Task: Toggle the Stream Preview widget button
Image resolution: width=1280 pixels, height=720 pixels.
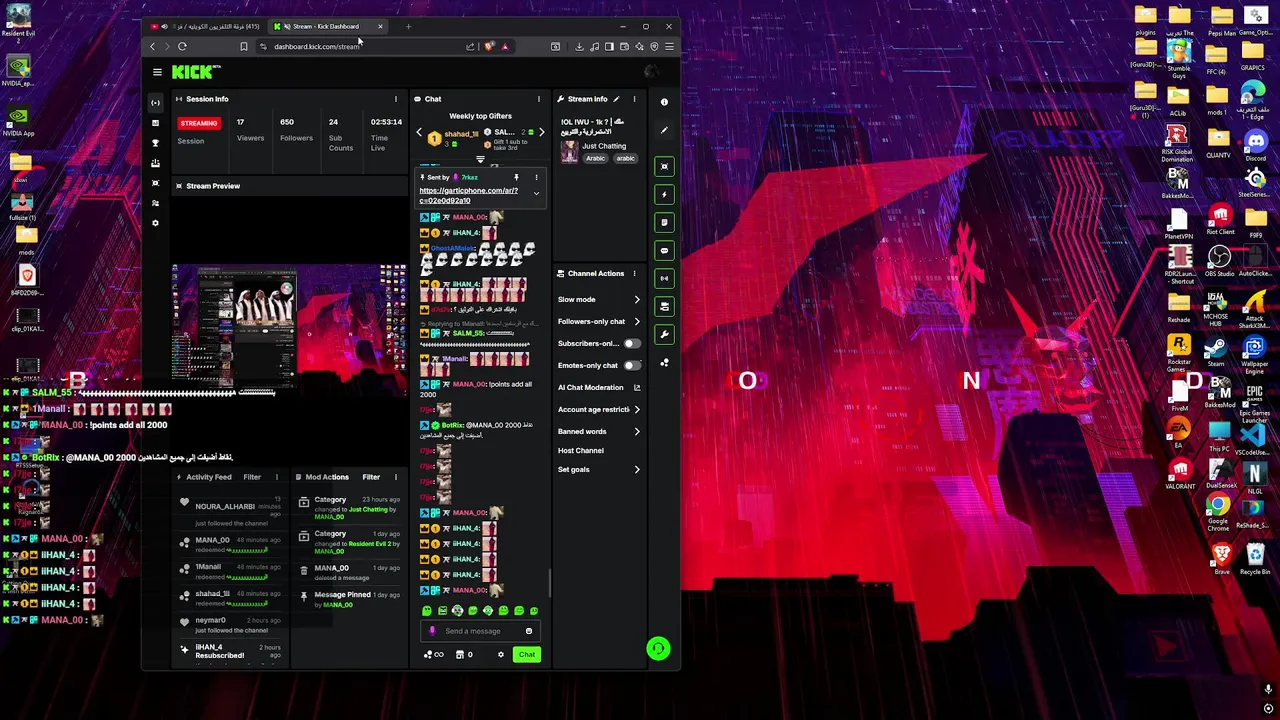Action: coord(664,166)
